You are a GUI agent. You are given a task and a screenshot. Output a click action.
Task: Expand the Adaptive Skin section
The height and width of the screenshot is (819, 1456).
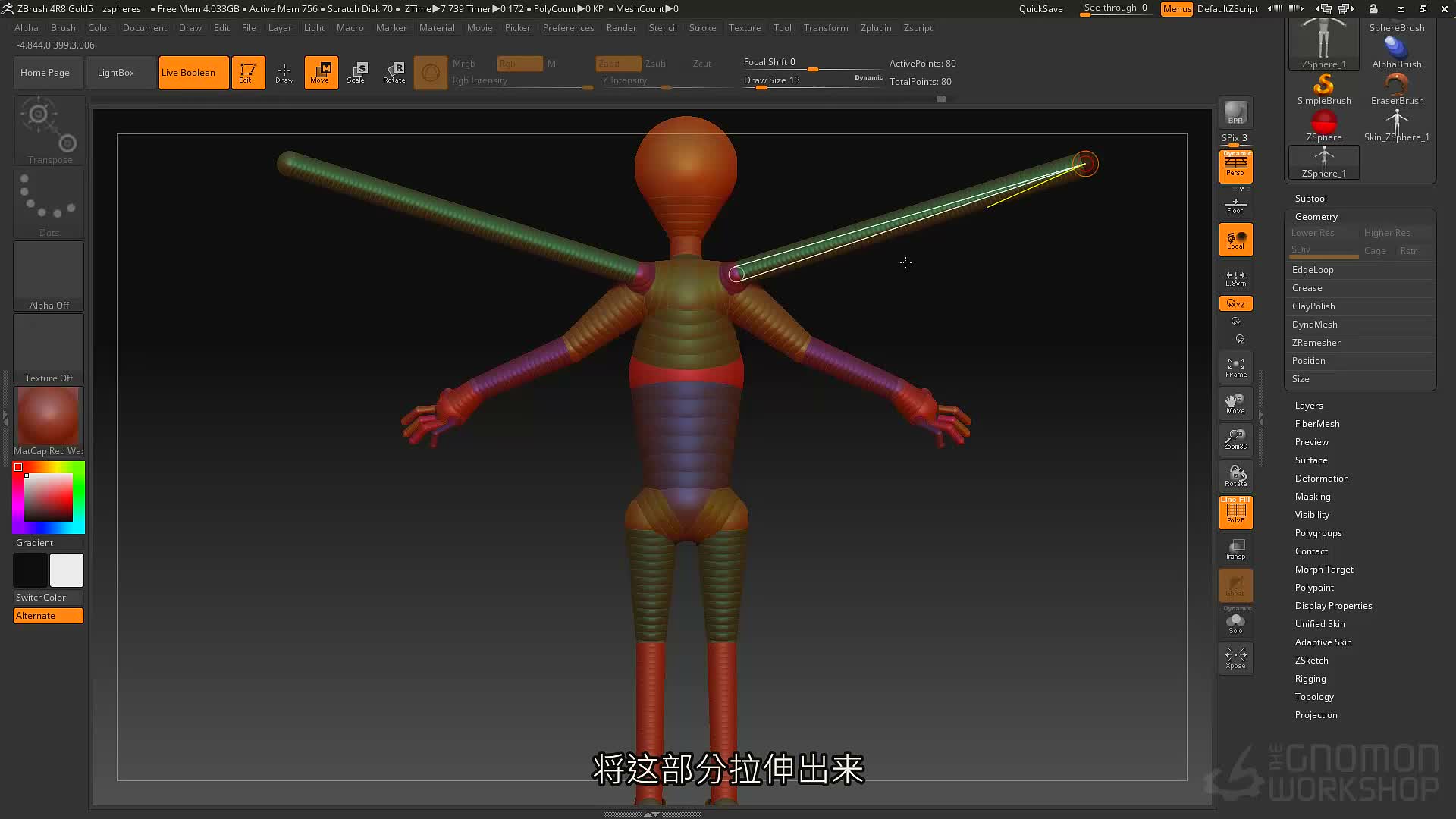click(1323, 642)
